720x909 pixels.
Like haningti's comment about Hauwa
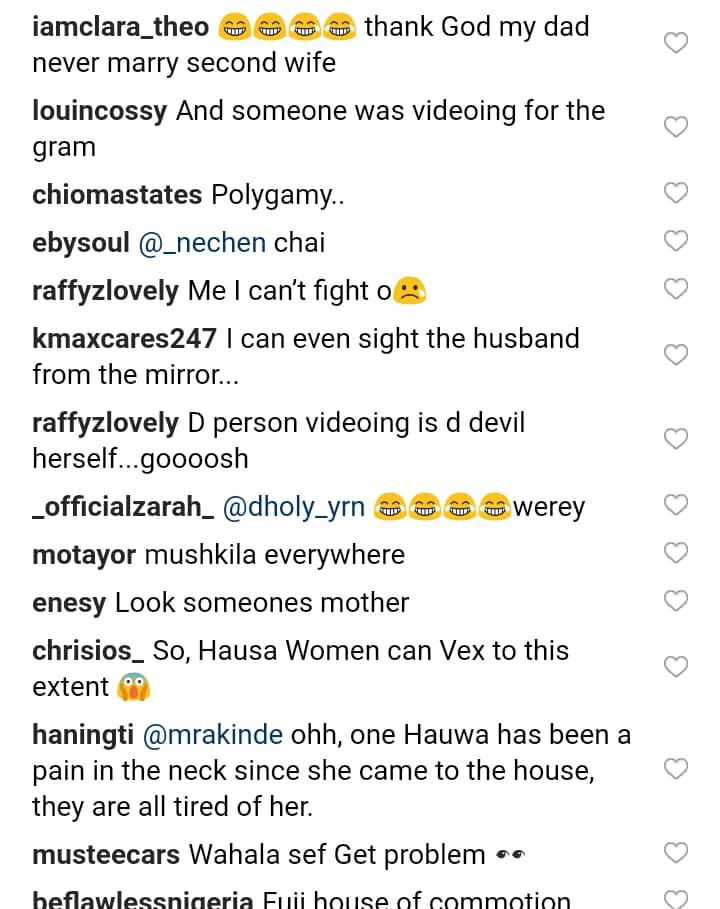click(677, 769)
